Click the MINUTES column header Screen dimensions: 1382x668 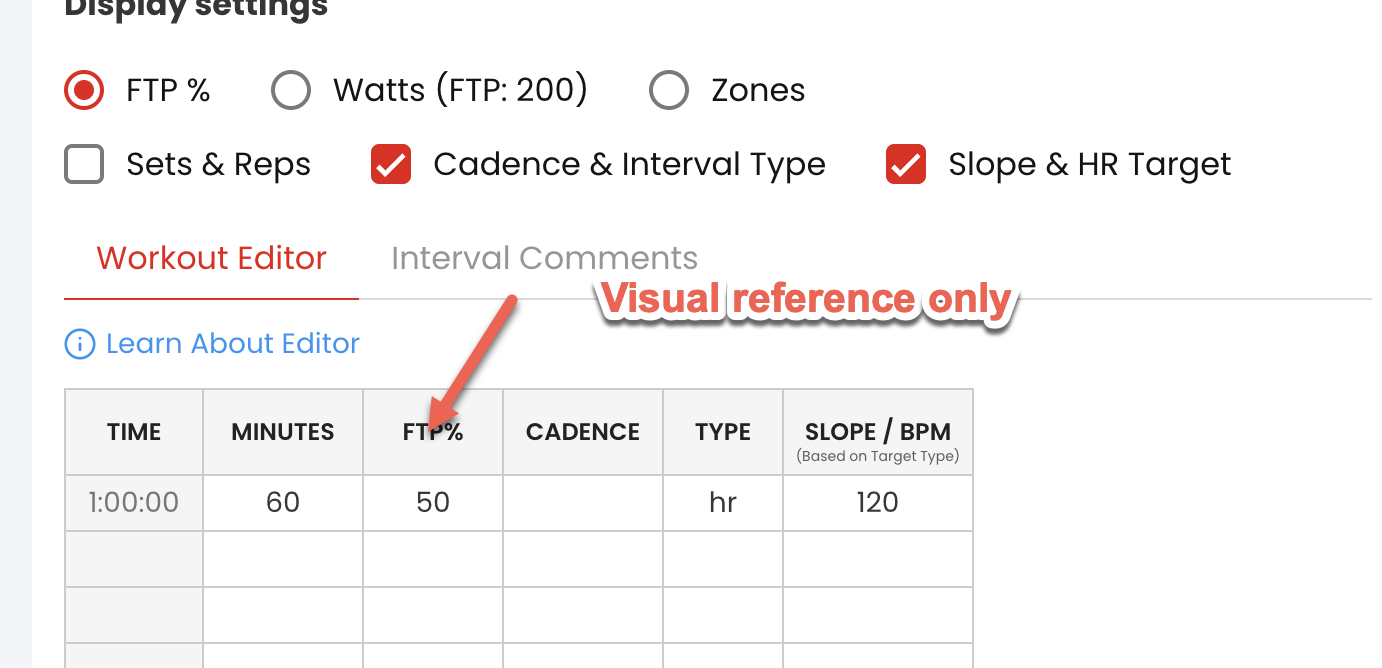point(283,432)
